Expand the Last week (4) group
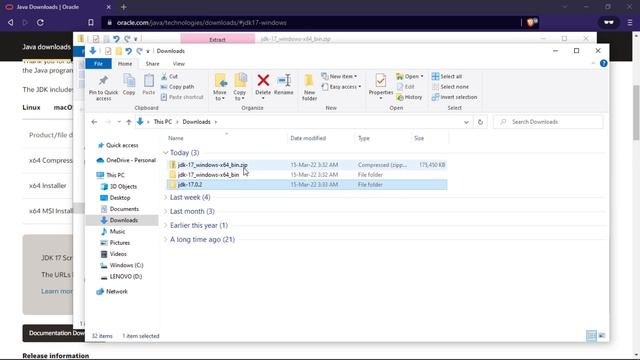The height and width of the screenshot is (360, 640). point(166,197)
